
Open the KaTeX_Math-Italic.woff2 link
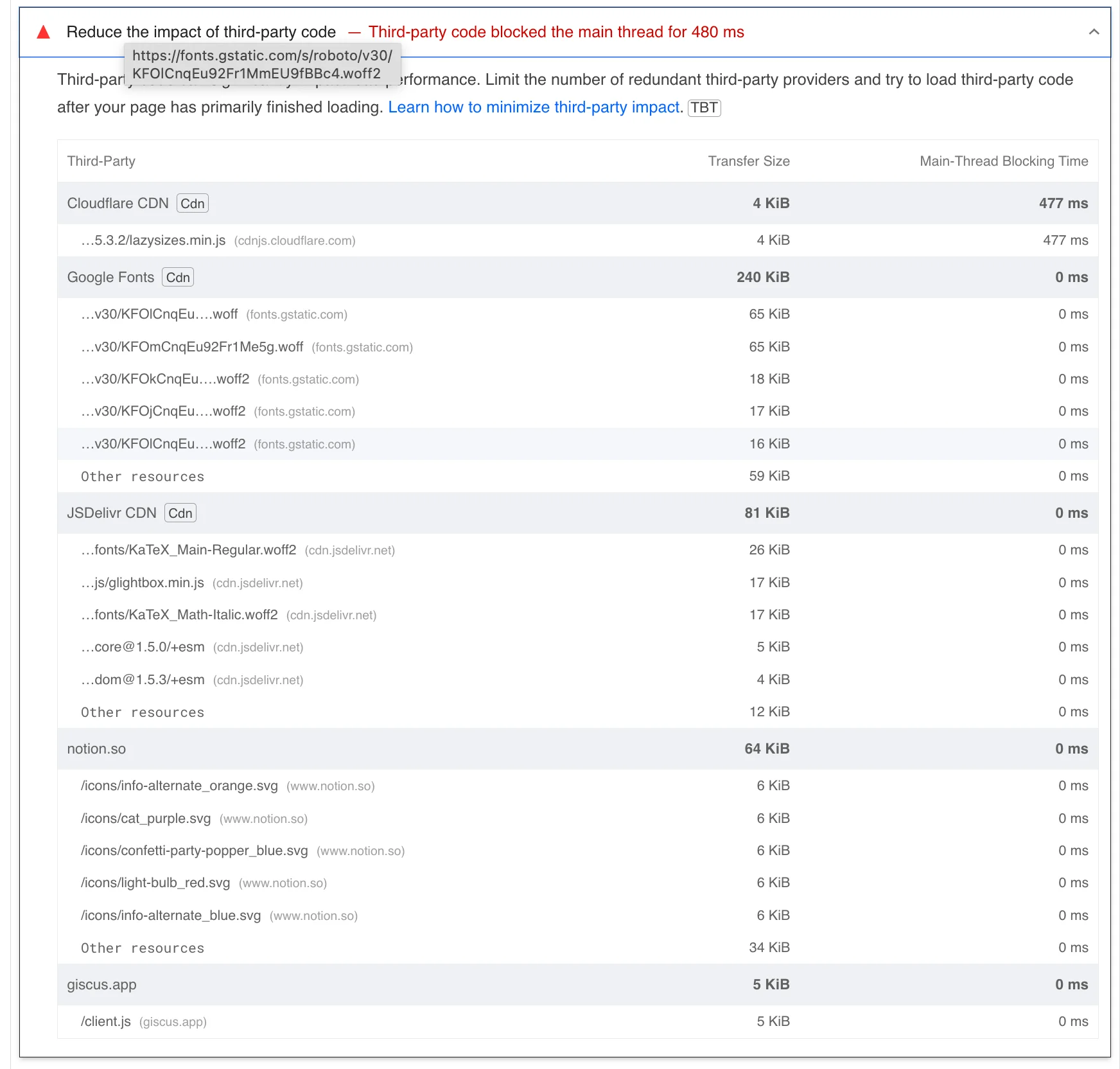179,615
